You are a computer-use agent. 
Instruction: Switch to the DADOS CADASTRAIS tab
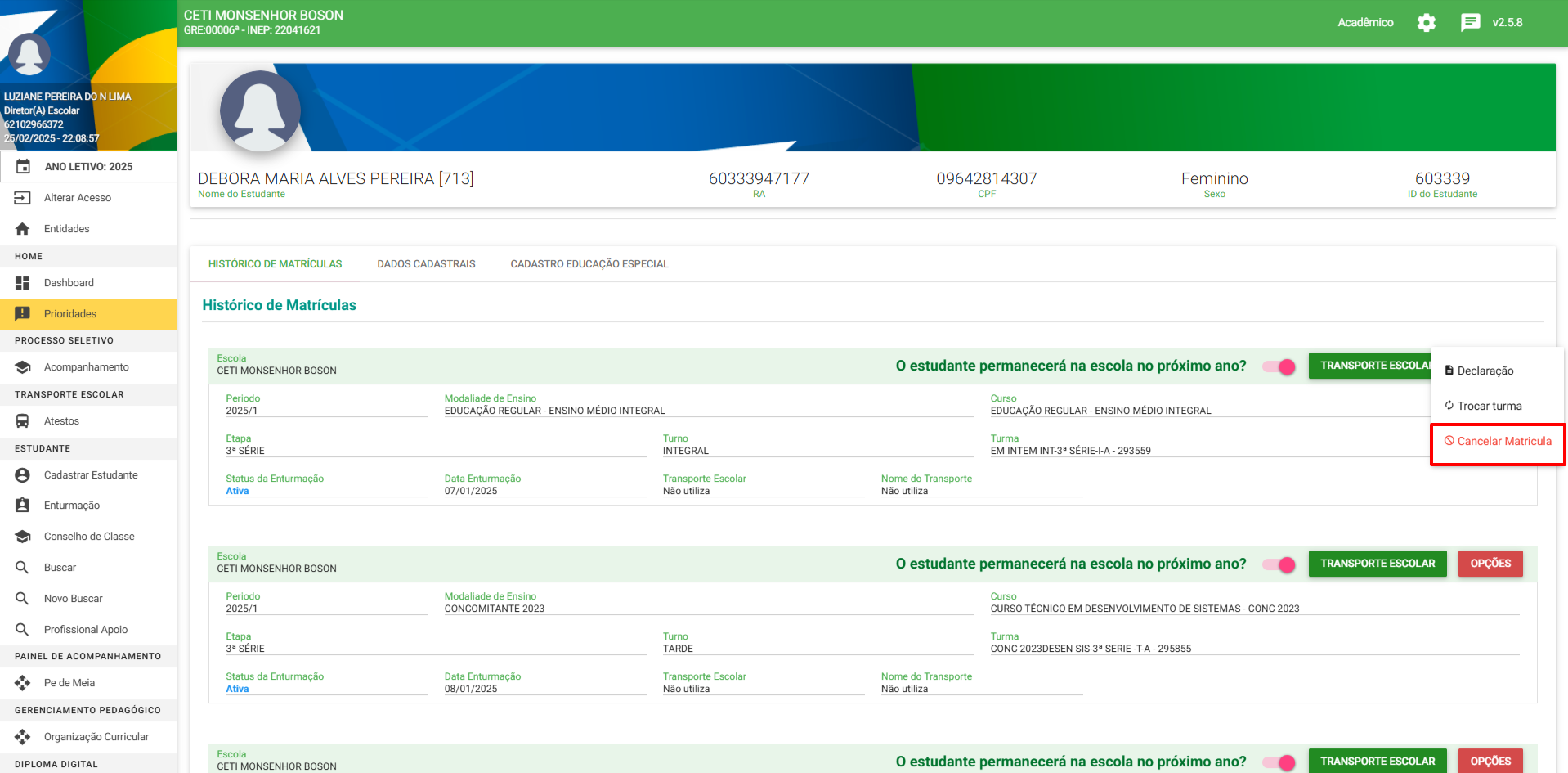click(426, 264)
